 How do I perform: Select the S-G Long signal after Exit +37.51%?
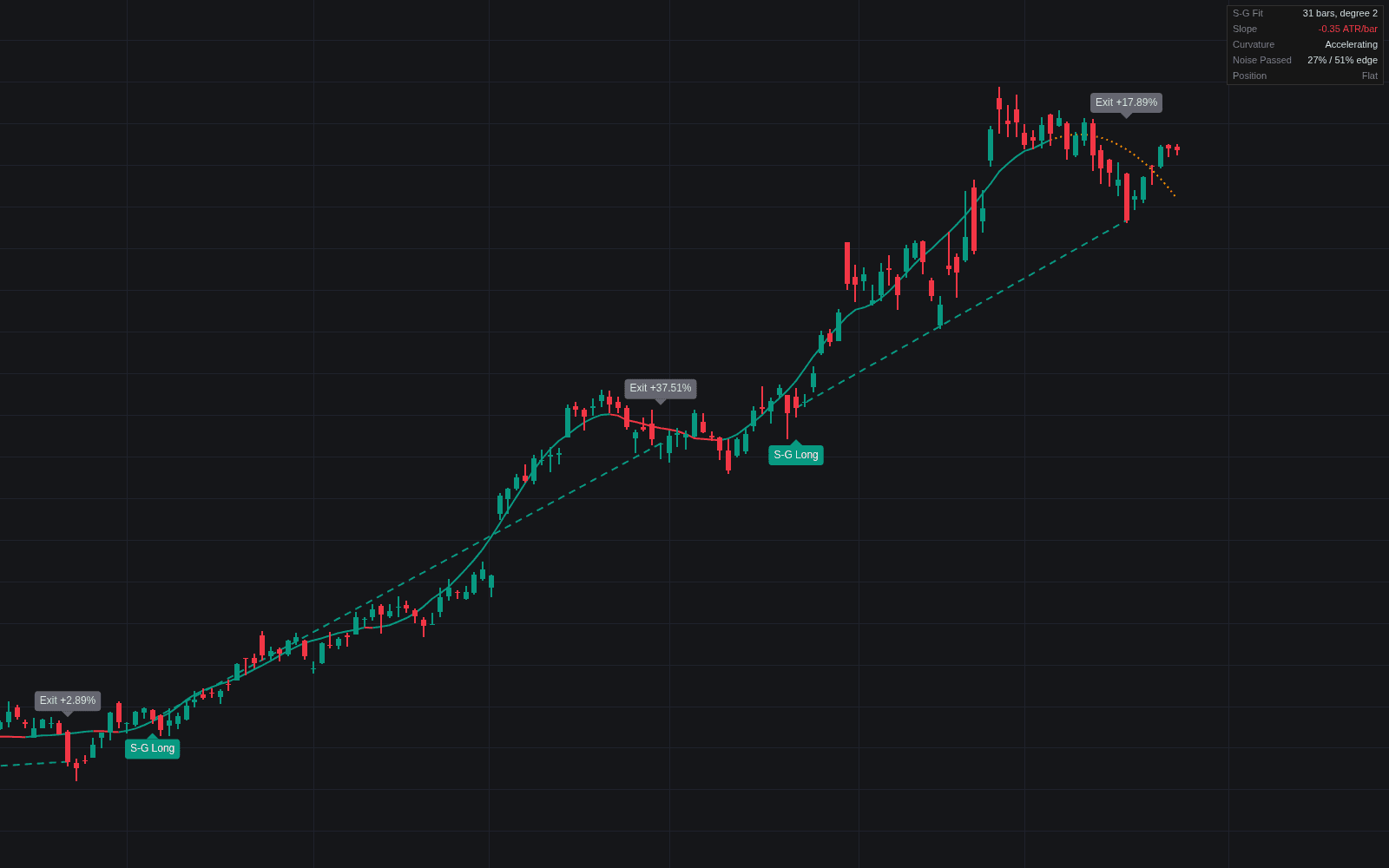(796, 455)
